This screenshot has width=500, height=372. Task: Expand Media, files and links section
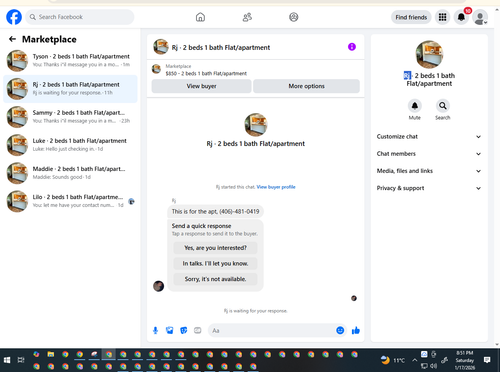point(429,171)
